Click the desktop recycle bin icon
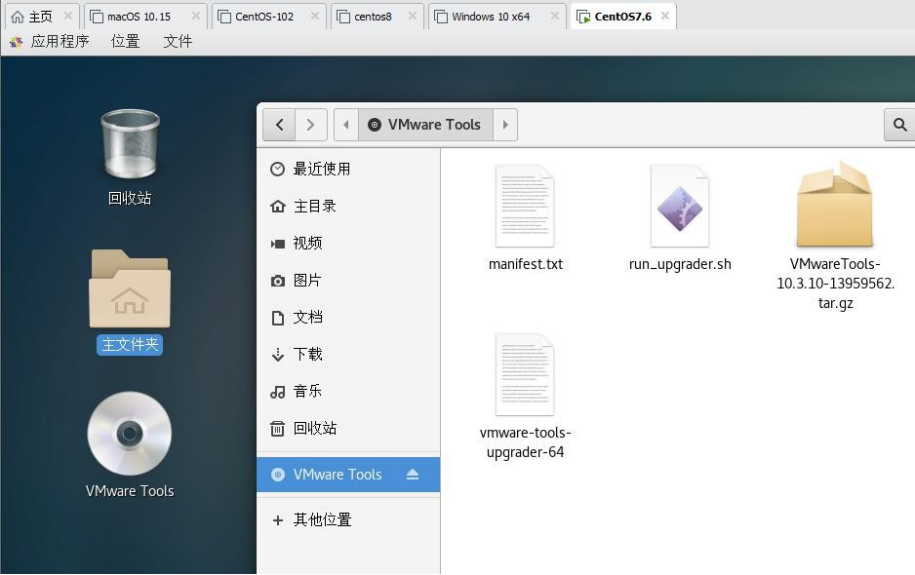 click(130, 144)
